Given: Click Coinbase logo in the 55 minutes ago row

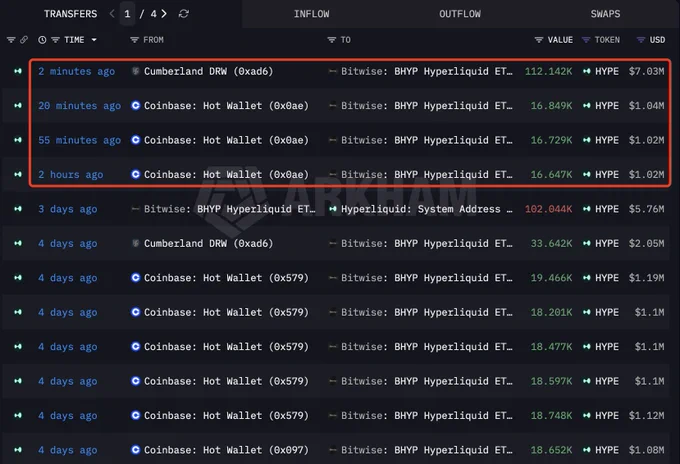Looking at the screenshot, I should [x=136, y=140].
